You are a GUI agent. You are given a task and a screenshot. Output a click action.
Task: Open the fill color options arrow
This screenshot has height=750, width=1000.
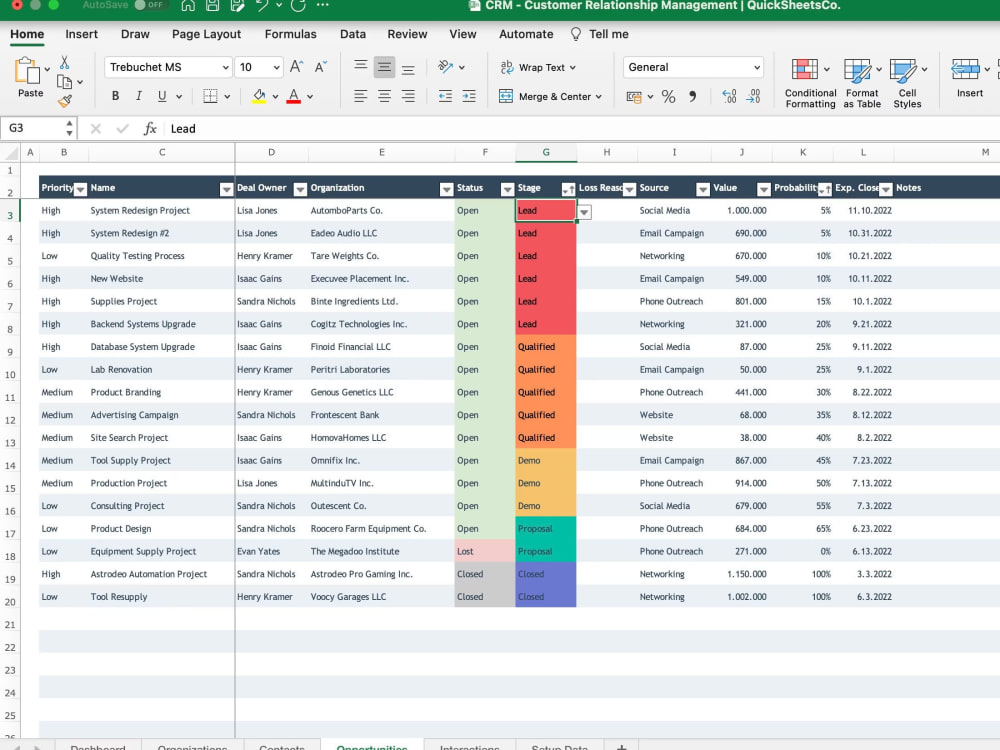[x=276, y=97]
